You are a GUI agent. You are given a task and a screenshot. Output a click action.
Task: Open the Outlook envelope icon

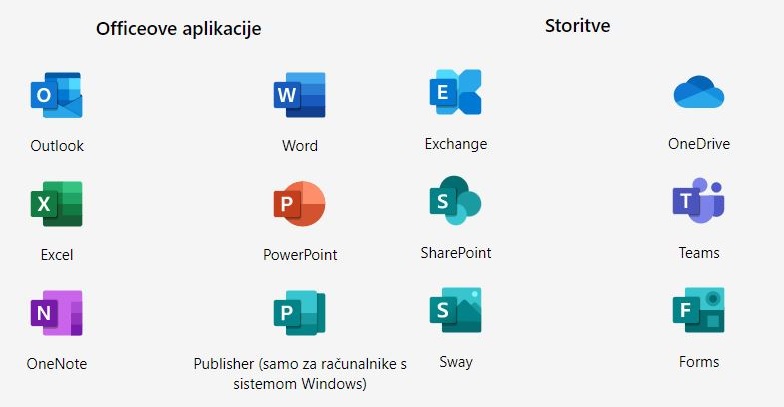(x=56, y=95)
